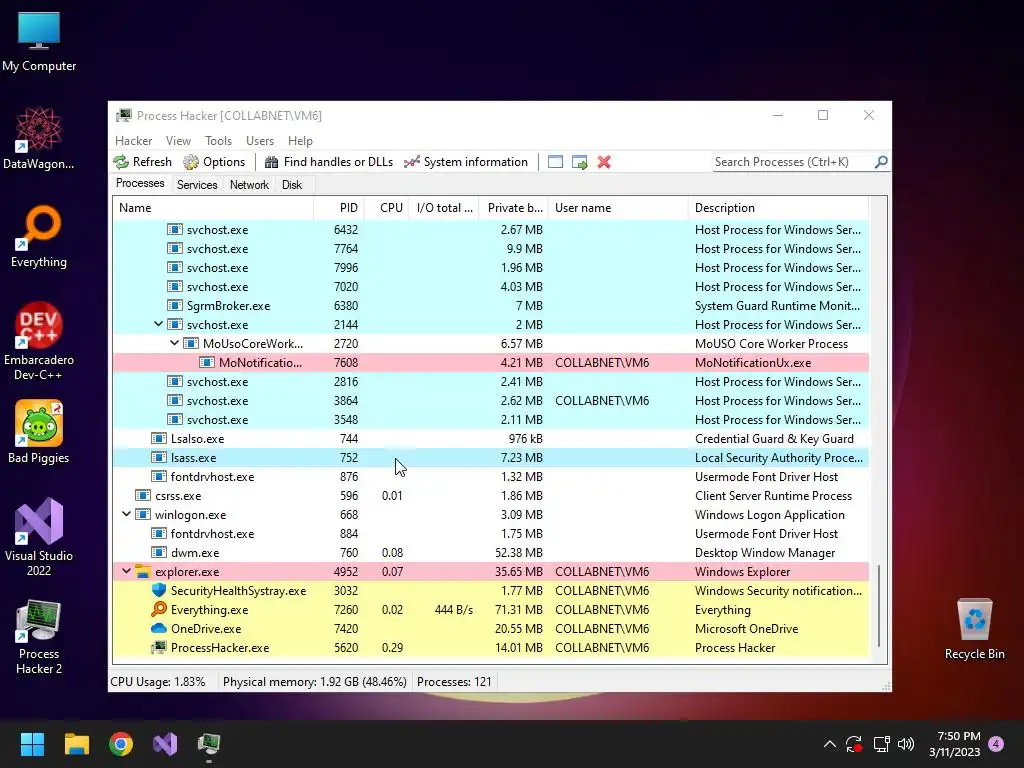Open the Tools menu
Screen dimensions: 1024x768
(x=218, y=140)
